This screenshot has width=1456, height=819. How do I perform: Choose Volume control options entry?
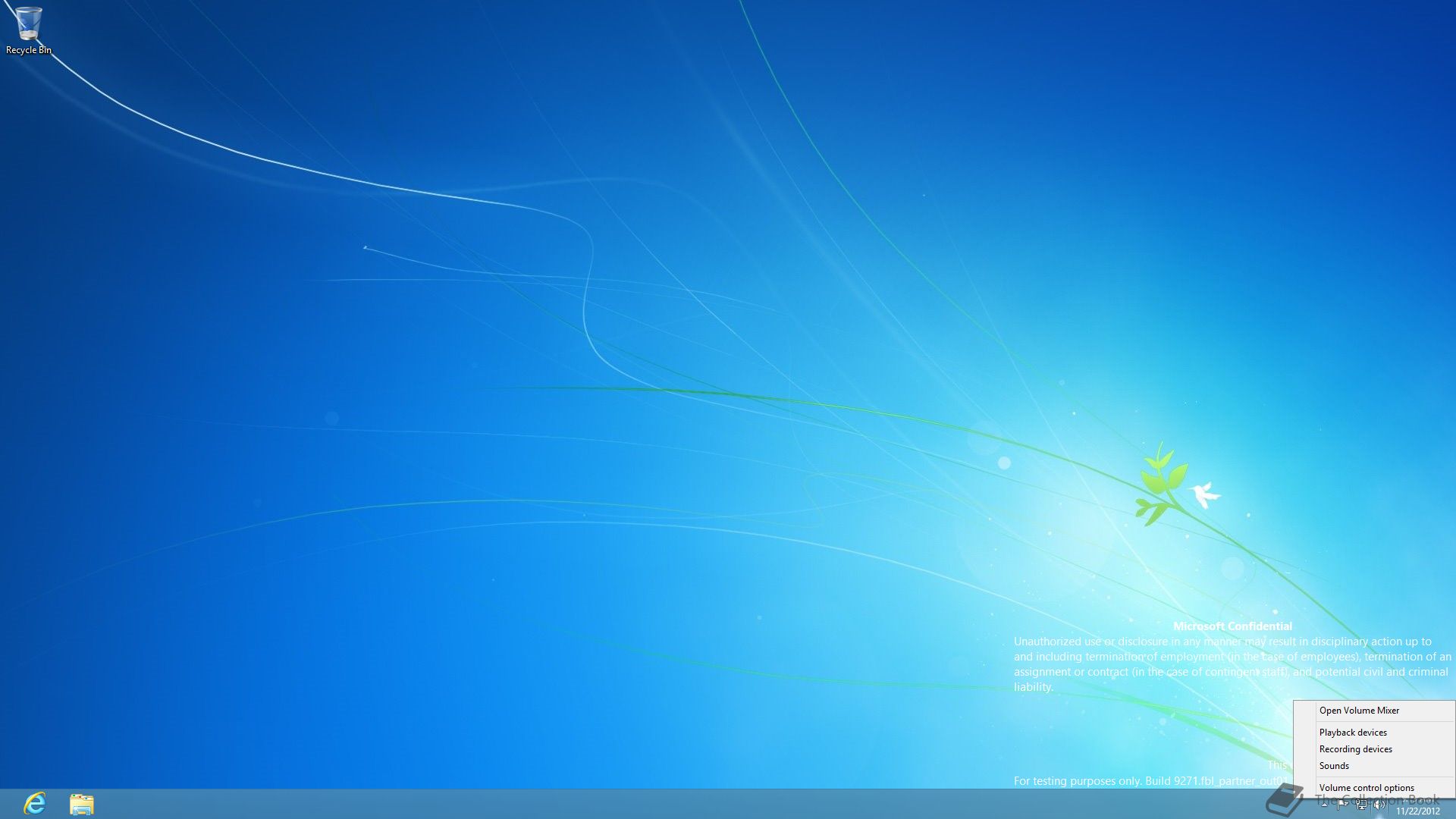1374,788
